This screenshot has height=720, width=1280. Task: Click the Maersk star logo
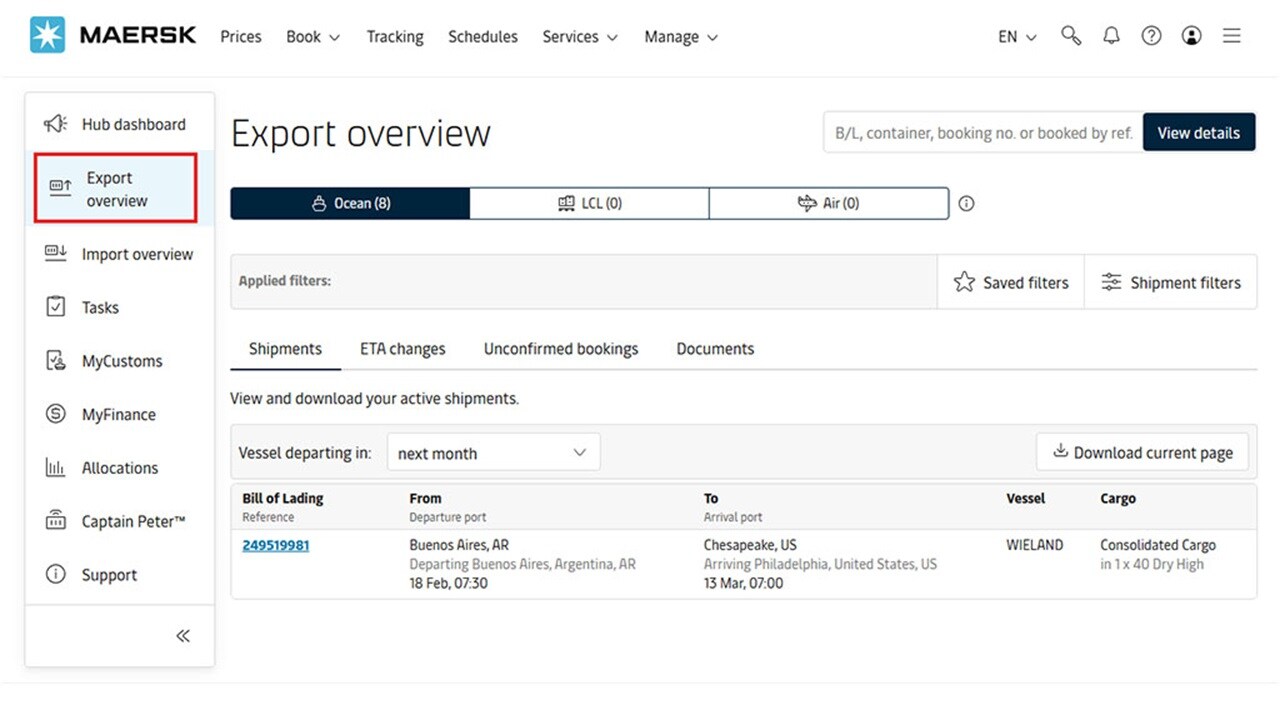click(x=48, y=33)
